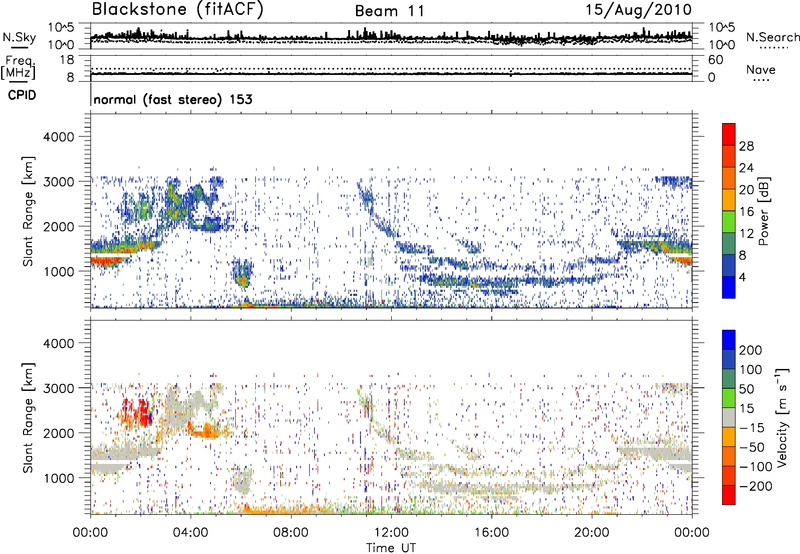The width and height of the screenshot is (800, 554).
Task: Click the '-15' value on velocity scale
Action: (x=752, y=428)
